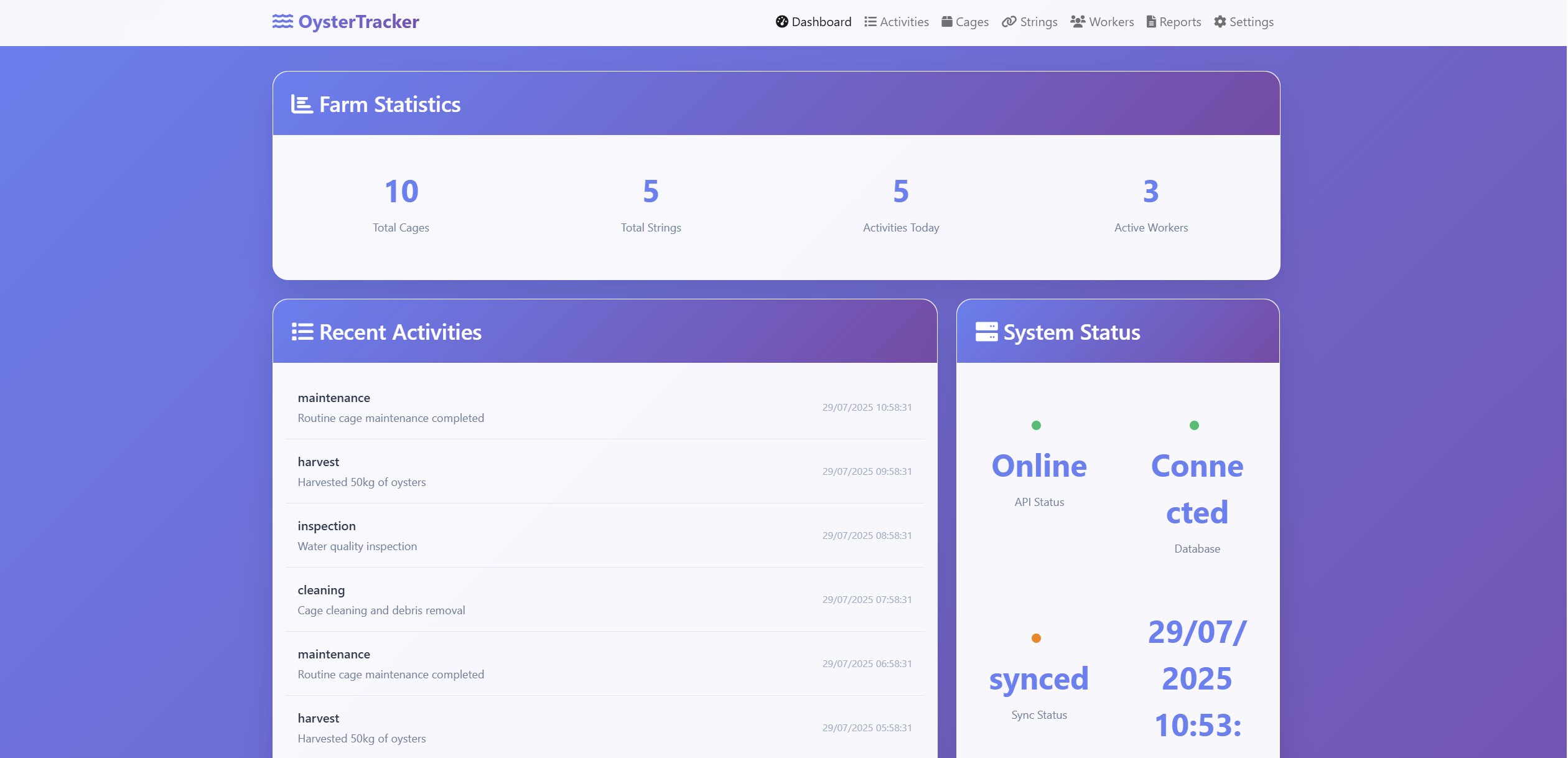Click the Total Strings label
1568x758 pixels.
(x=651, y=228)
